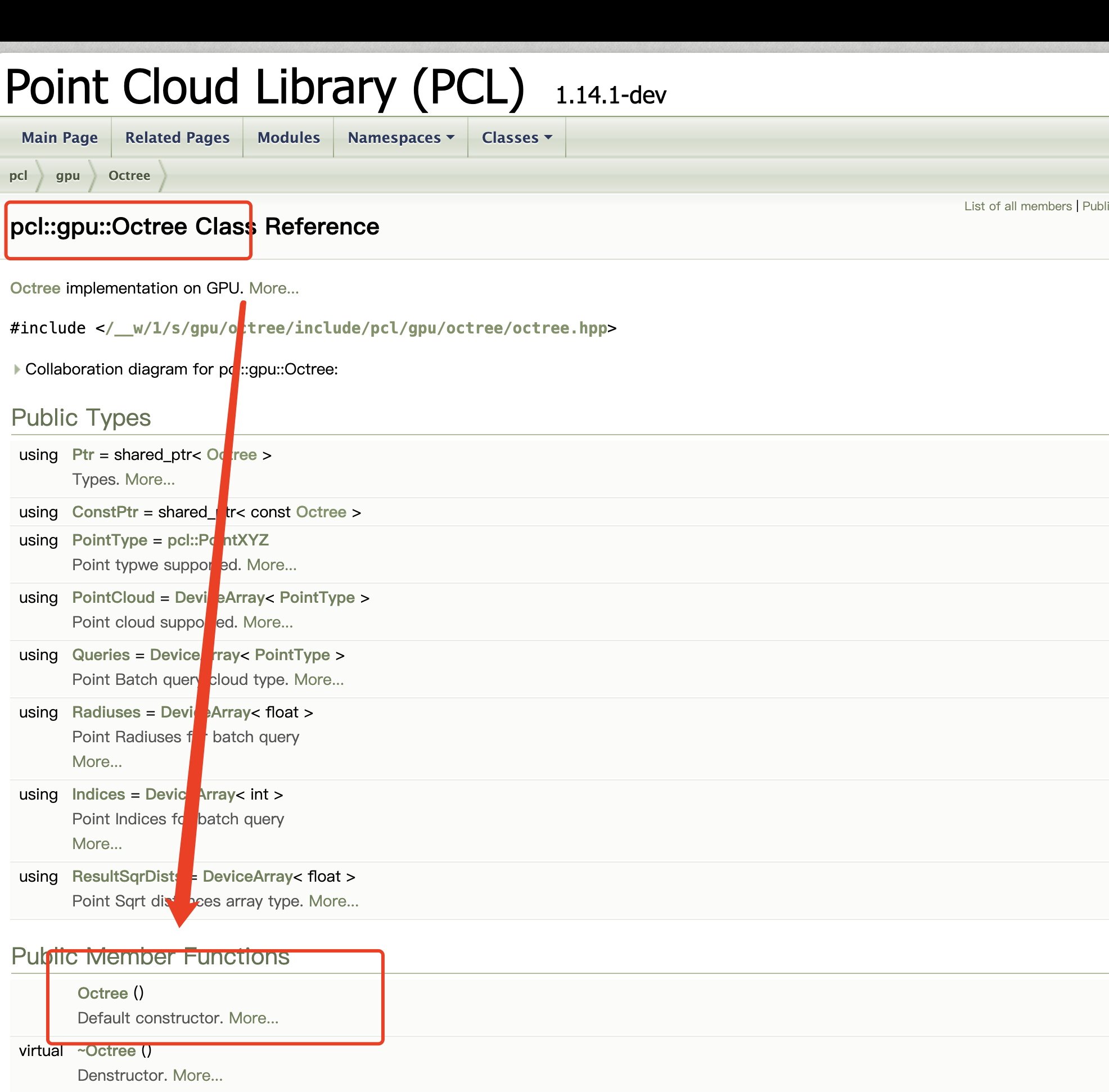Screen dimensions: 1109x1092
Task: Open the Radiuses type link
Action: click(106, 712)
